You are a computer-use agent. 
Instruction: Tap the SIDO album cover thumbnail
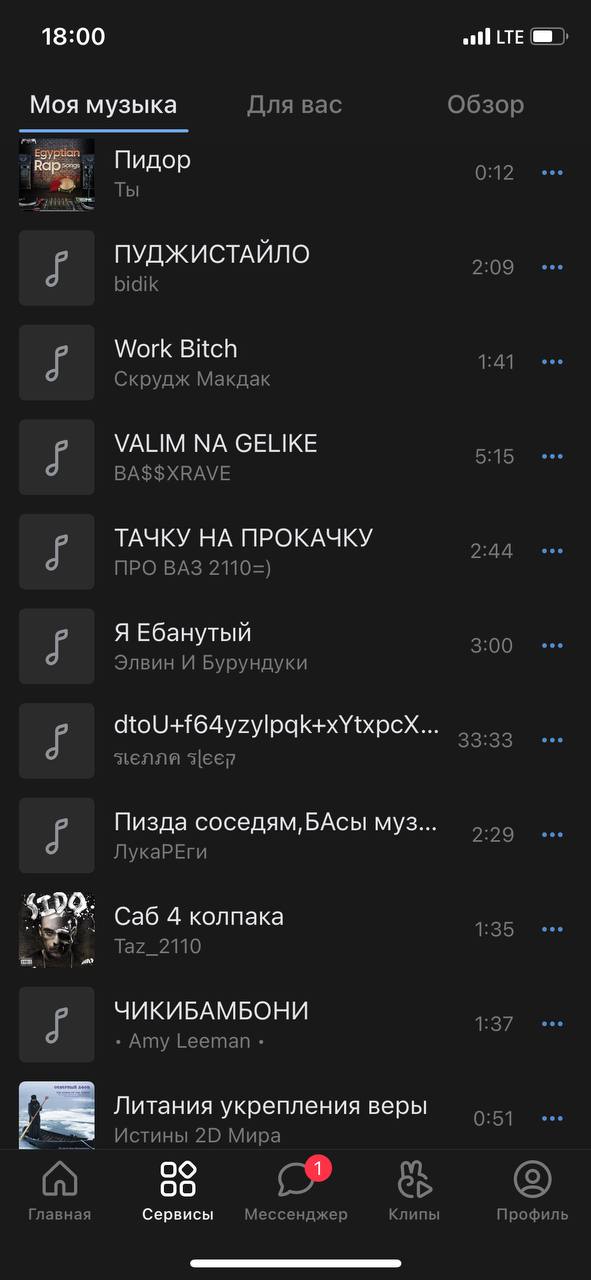57,930
